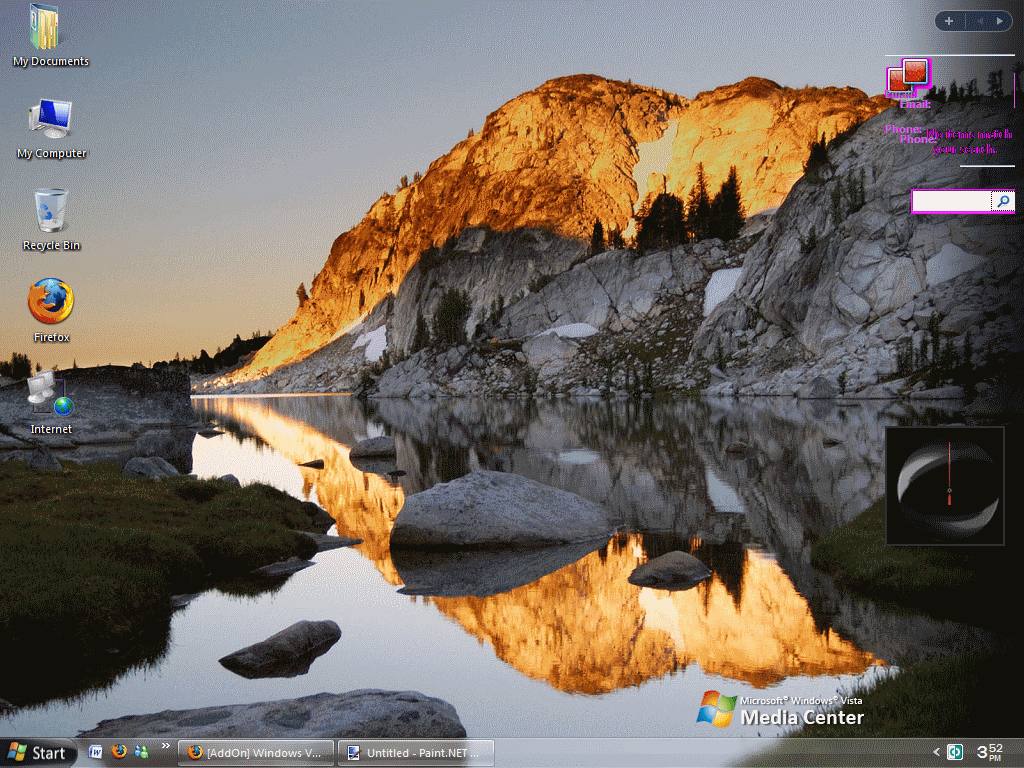The height and width of the screenshot is (768, 1024).
Task: Click the Word icon in Quick Launch
Action: (x=96, y=752)
